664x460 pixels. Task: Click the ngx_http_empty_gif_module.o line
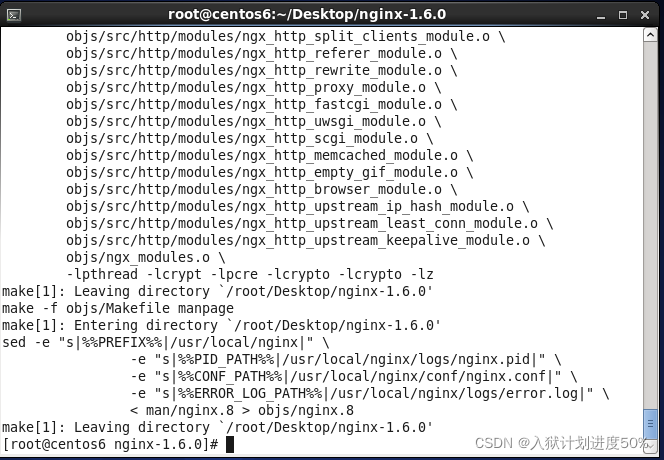click(x=269, y=172)
